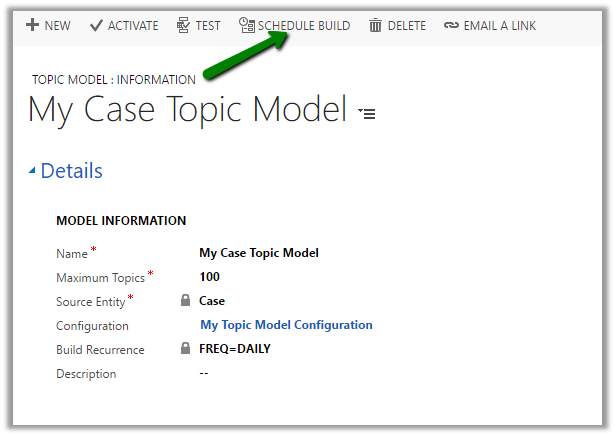Viewport: 615px width, 436px height.
Task: Click the Source Entity value Case
Action: (x=212, y=301)
